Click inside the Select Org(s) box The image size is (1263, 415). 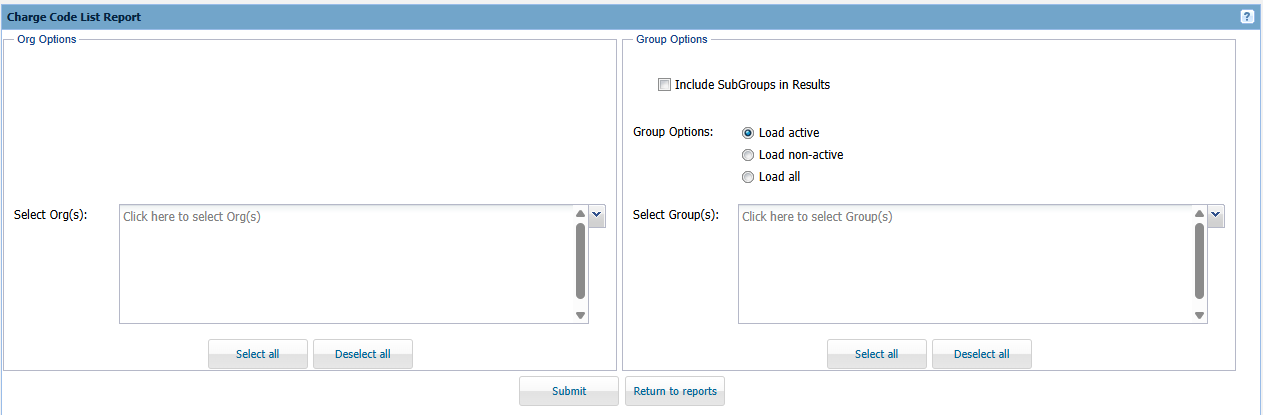tap(346, 264)
